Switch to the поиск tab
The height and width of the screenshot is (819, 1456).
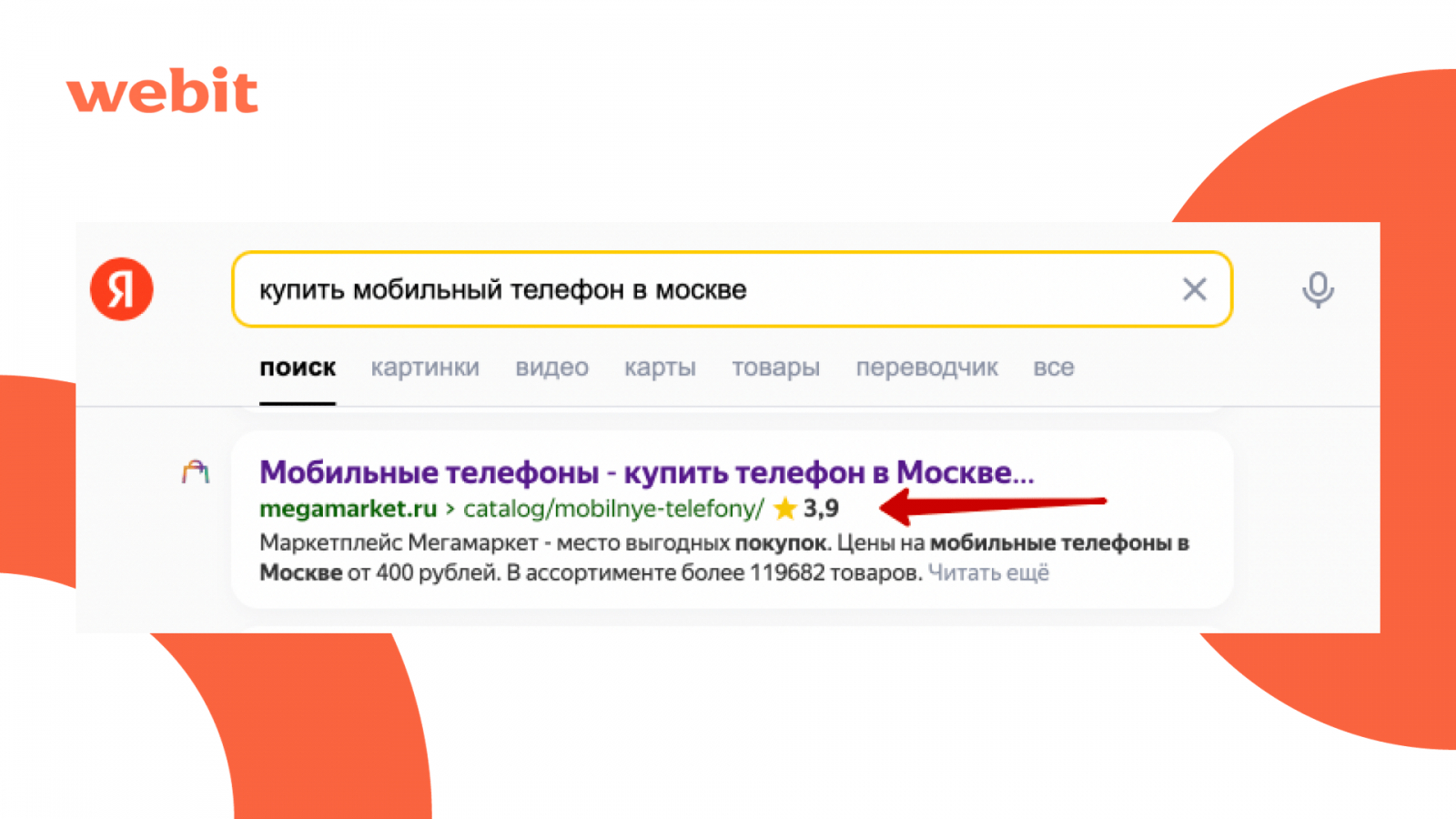point(298,368)
